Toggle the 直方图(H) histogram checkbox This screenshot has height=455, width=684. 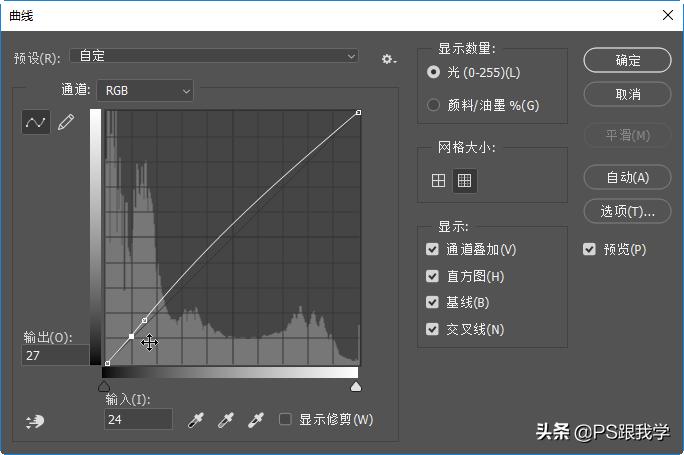click(x=432, y=276)
